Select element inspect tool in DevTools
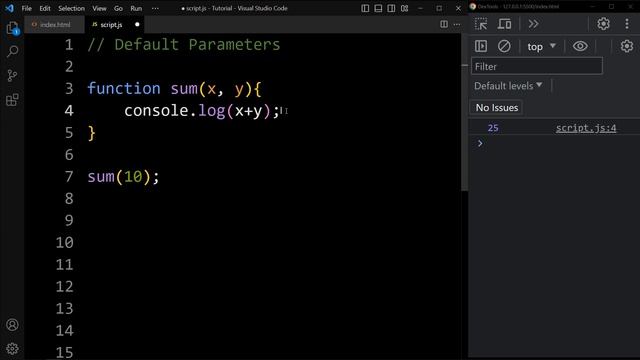The height and width of the screenshot is (360, 640). [x=481, y=24]
